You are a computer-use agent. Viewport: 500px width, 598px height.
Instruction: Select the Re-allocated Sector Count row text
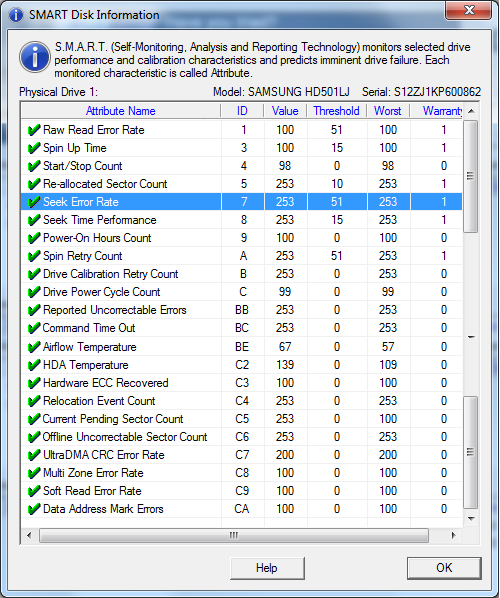point(105,184)
